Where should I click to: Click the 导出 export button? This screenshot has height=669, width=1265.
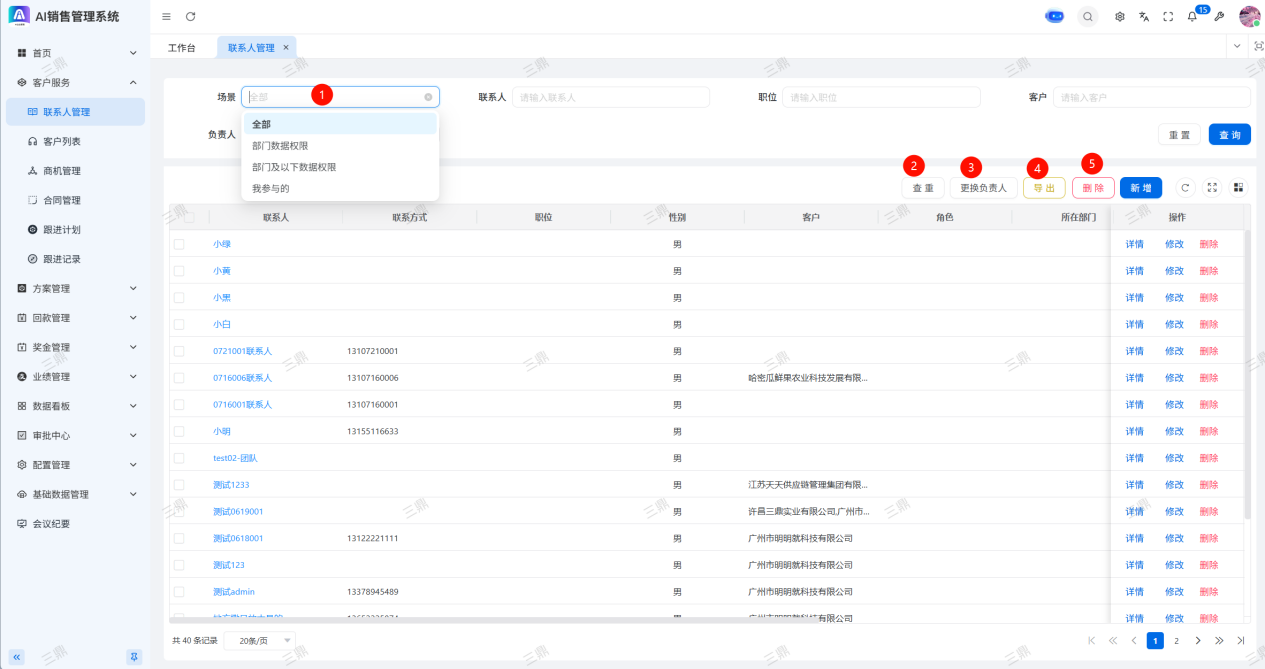pos(1044,187)
